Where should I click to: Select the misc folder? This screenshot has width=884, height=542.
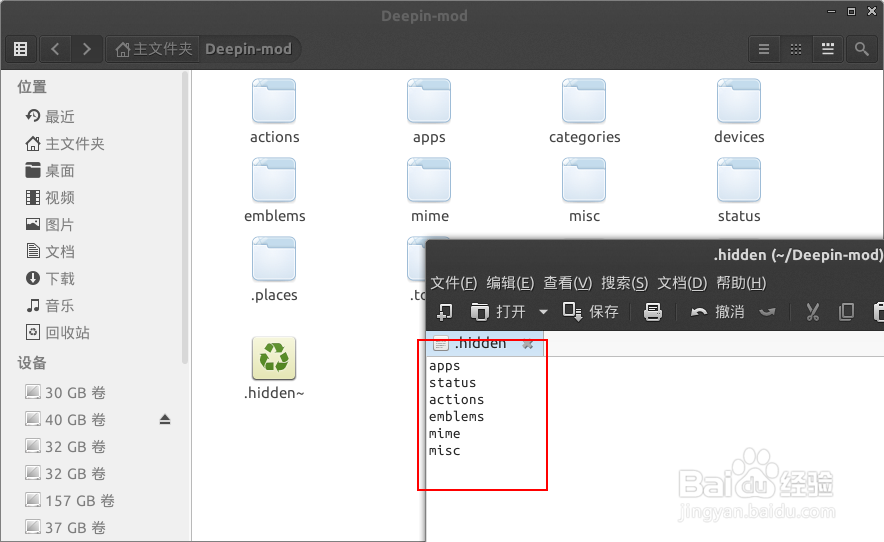coord(584,191)
